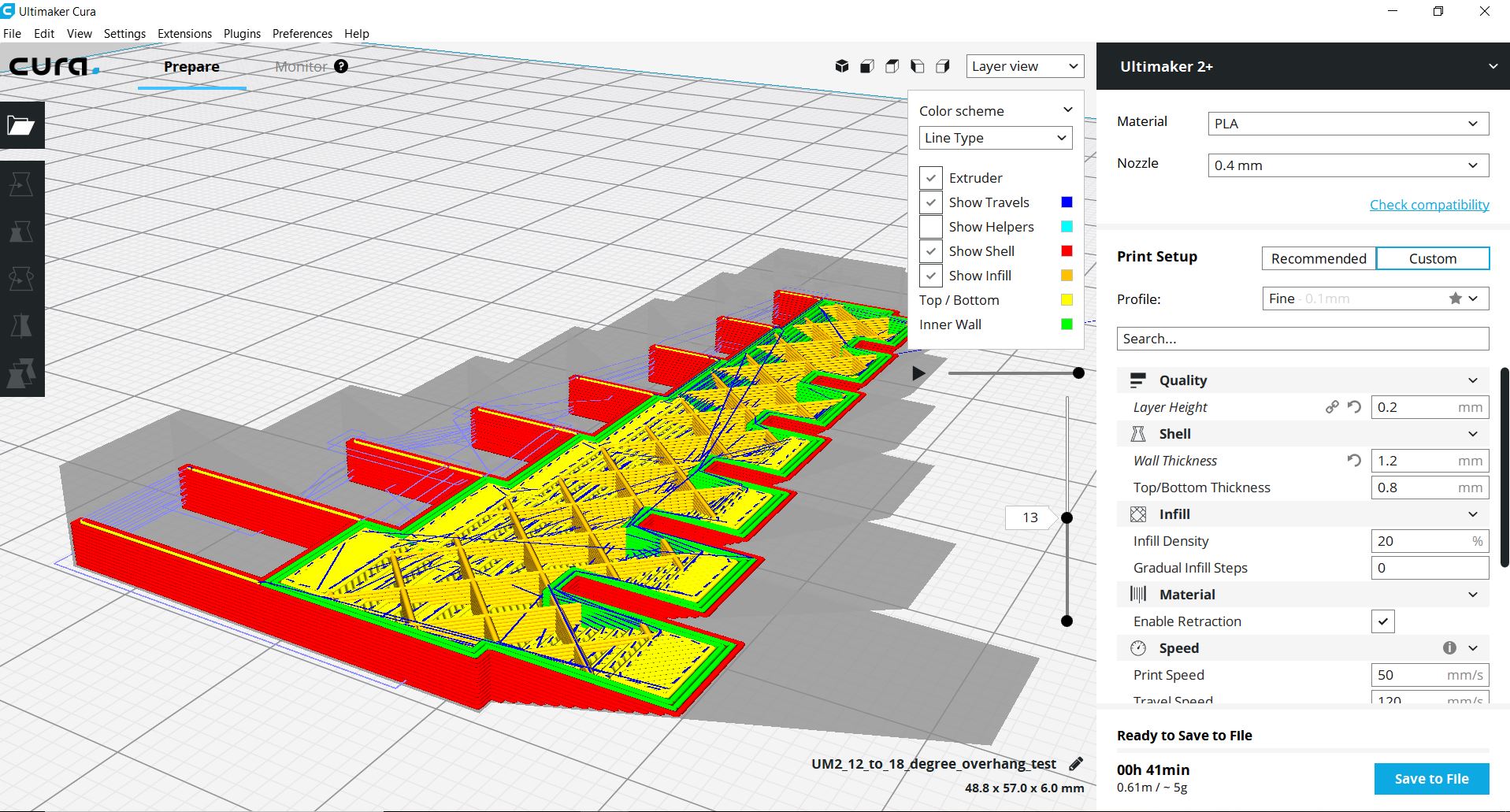Select Recommended print setup mode
This screenshot has height=812, width=1510.
tap(1319, 258)
